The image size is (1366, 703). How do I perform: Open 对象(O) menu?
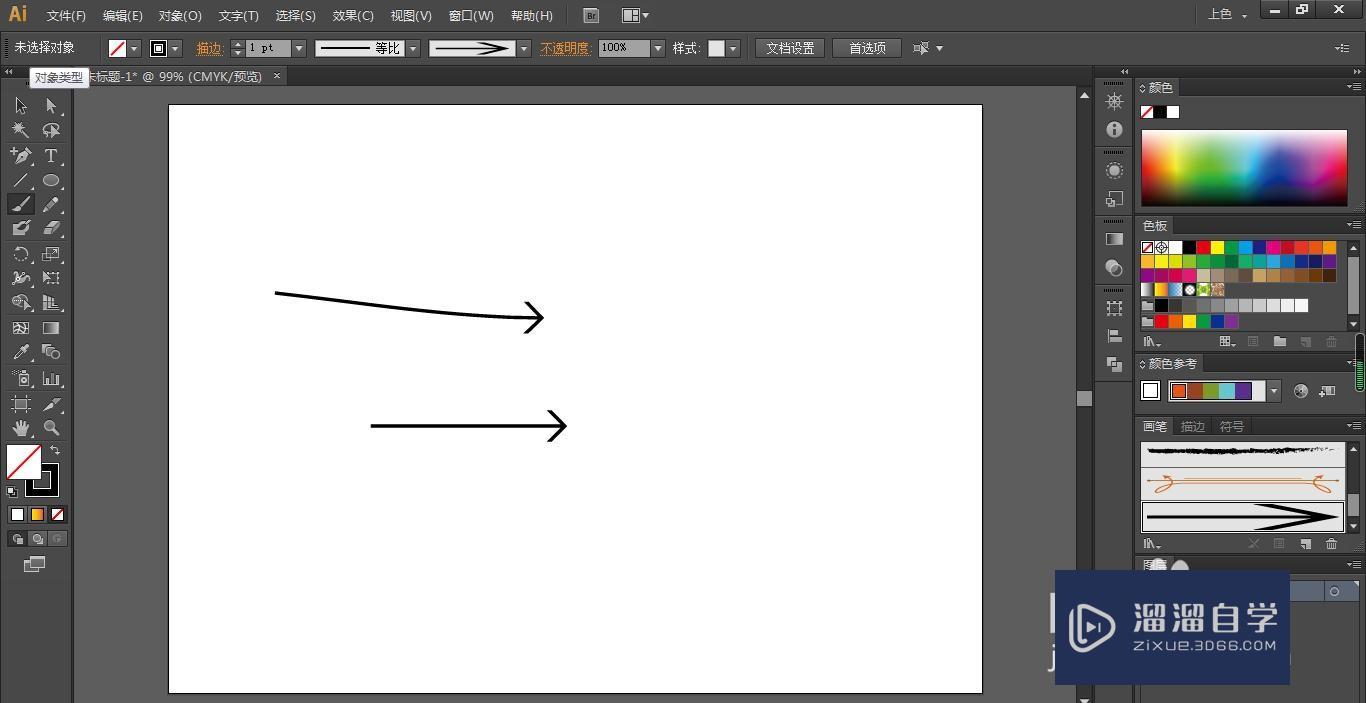180,15
